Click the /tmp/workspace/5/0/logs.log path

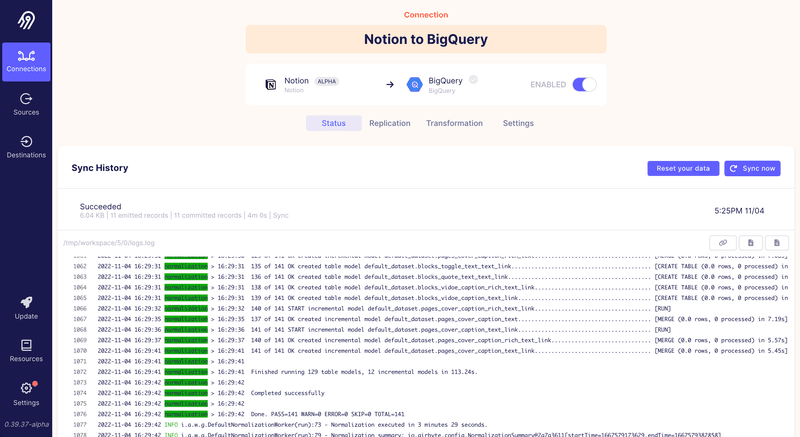click(109, 243)
